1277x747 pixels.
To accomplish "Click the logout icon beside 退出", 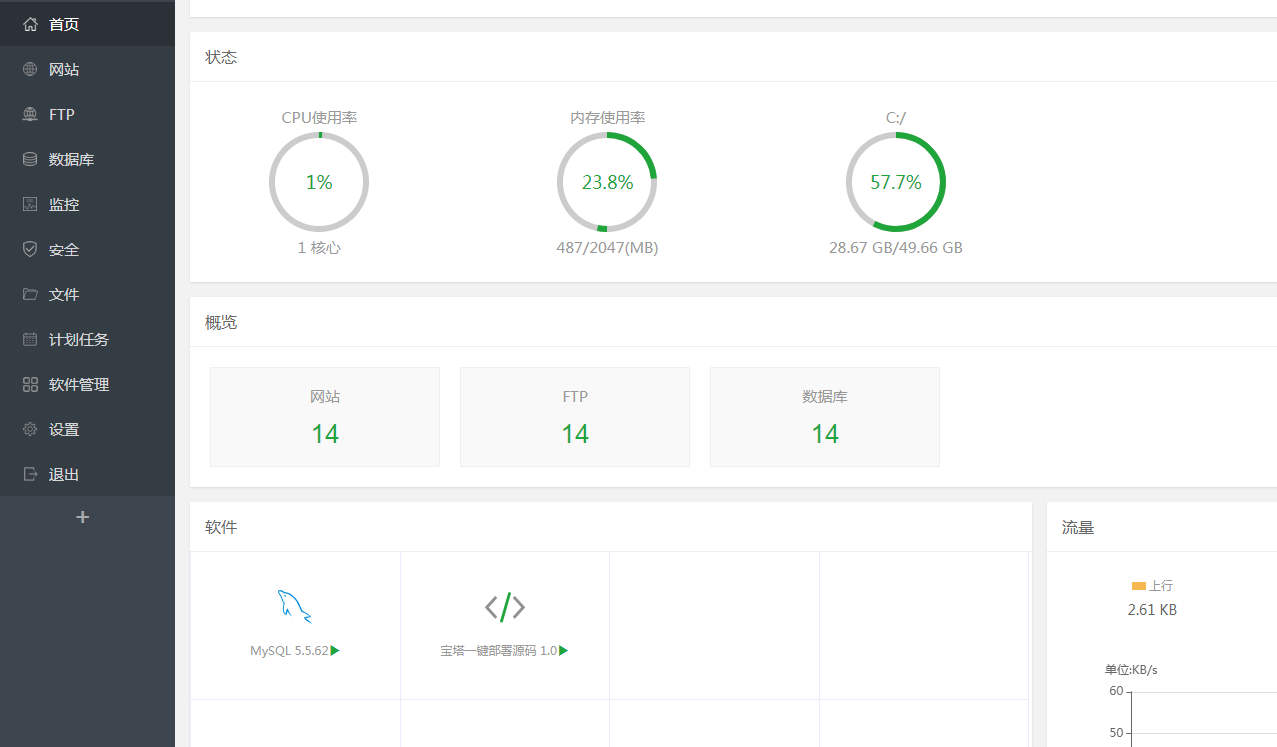I will point(30,474).
